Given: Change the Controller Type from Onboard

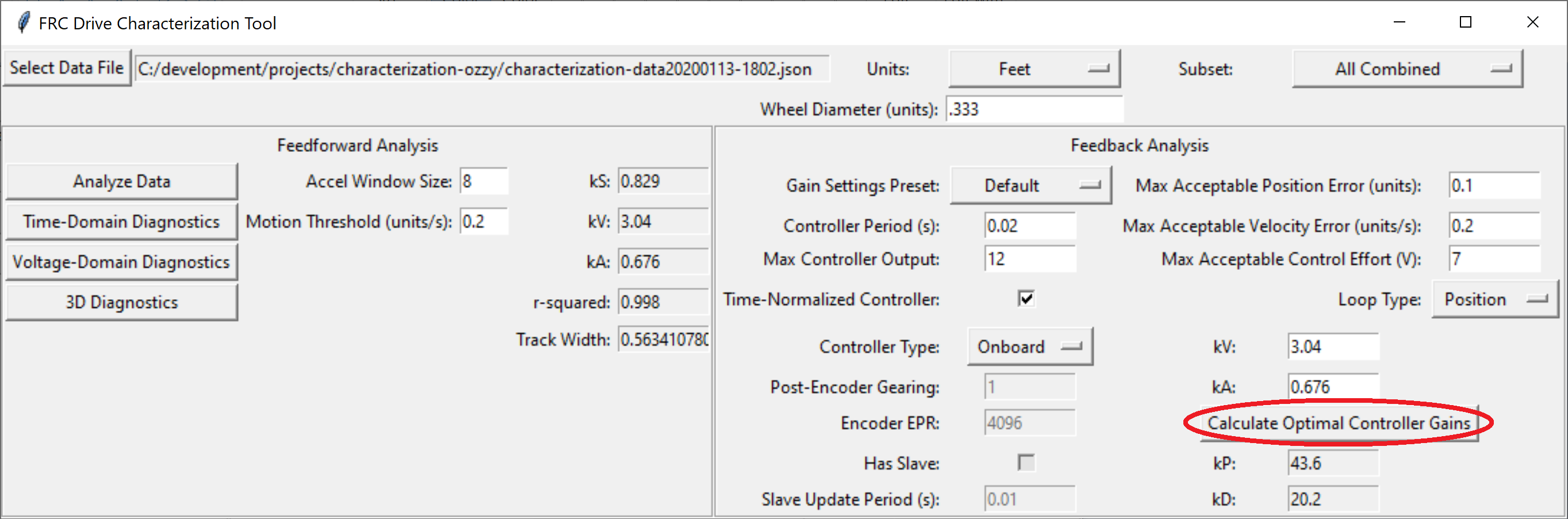Looking at the screenshot, I should tap(1029, 346).
